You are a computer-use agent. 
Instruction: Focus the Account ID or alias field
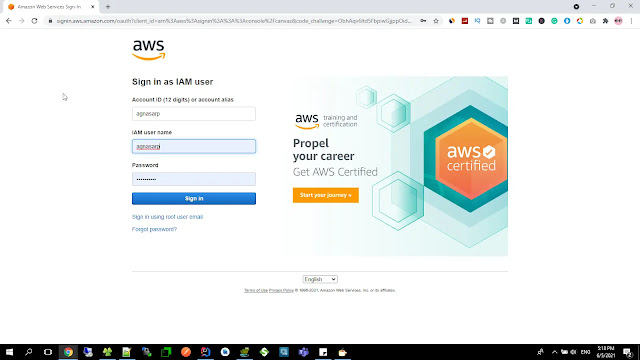coord(194,113)
